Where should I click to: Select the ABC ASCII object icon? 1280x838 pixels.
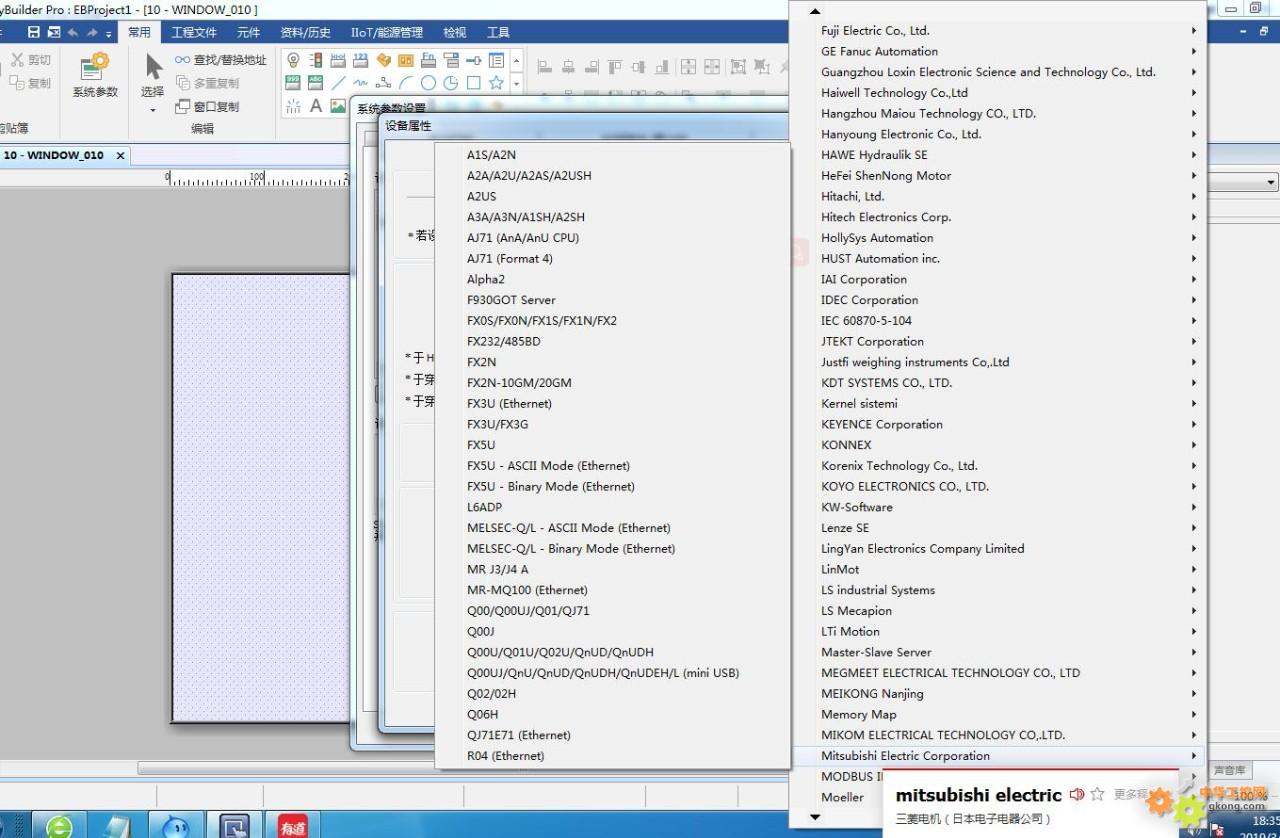(x=316, y=83)
